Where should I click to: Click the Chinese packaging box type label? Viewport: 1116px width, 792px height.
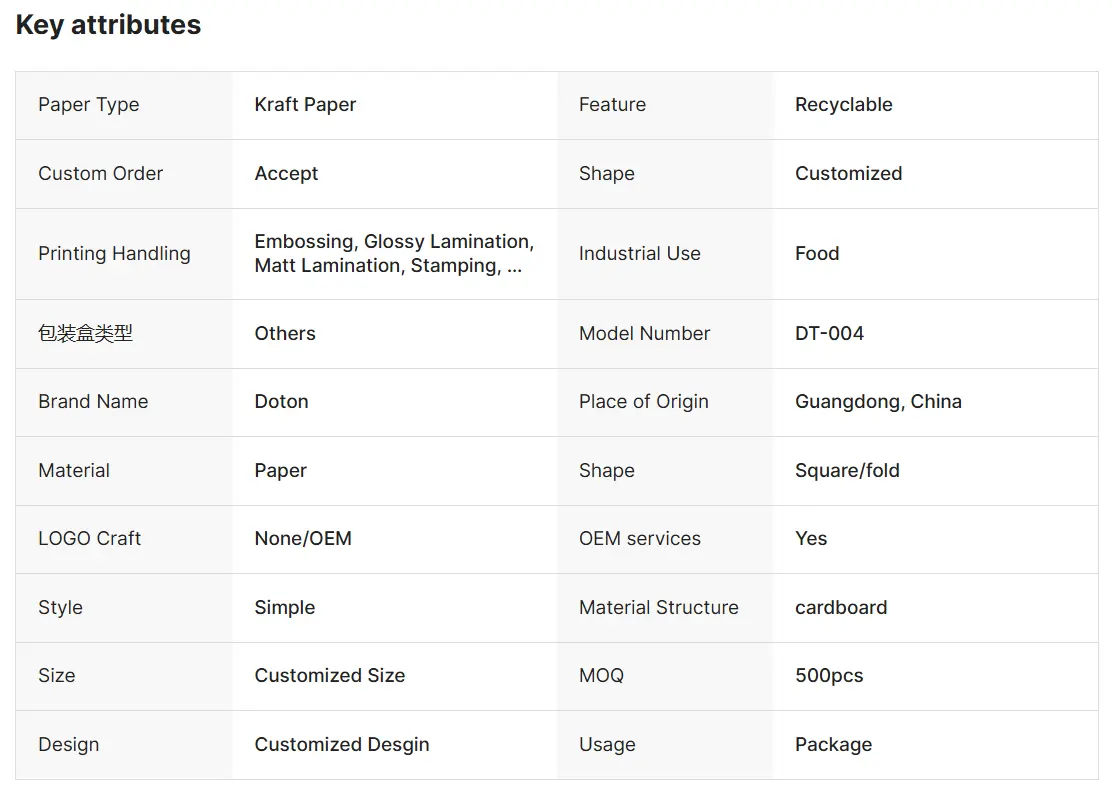coord(85,333)
